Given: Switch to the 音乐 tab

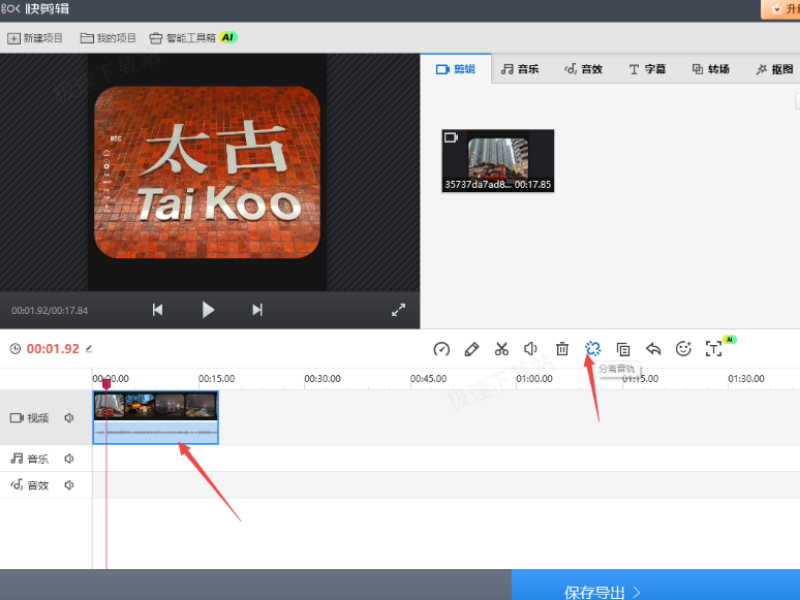Looking at the screenshot, I should click(x=520, y=69).
